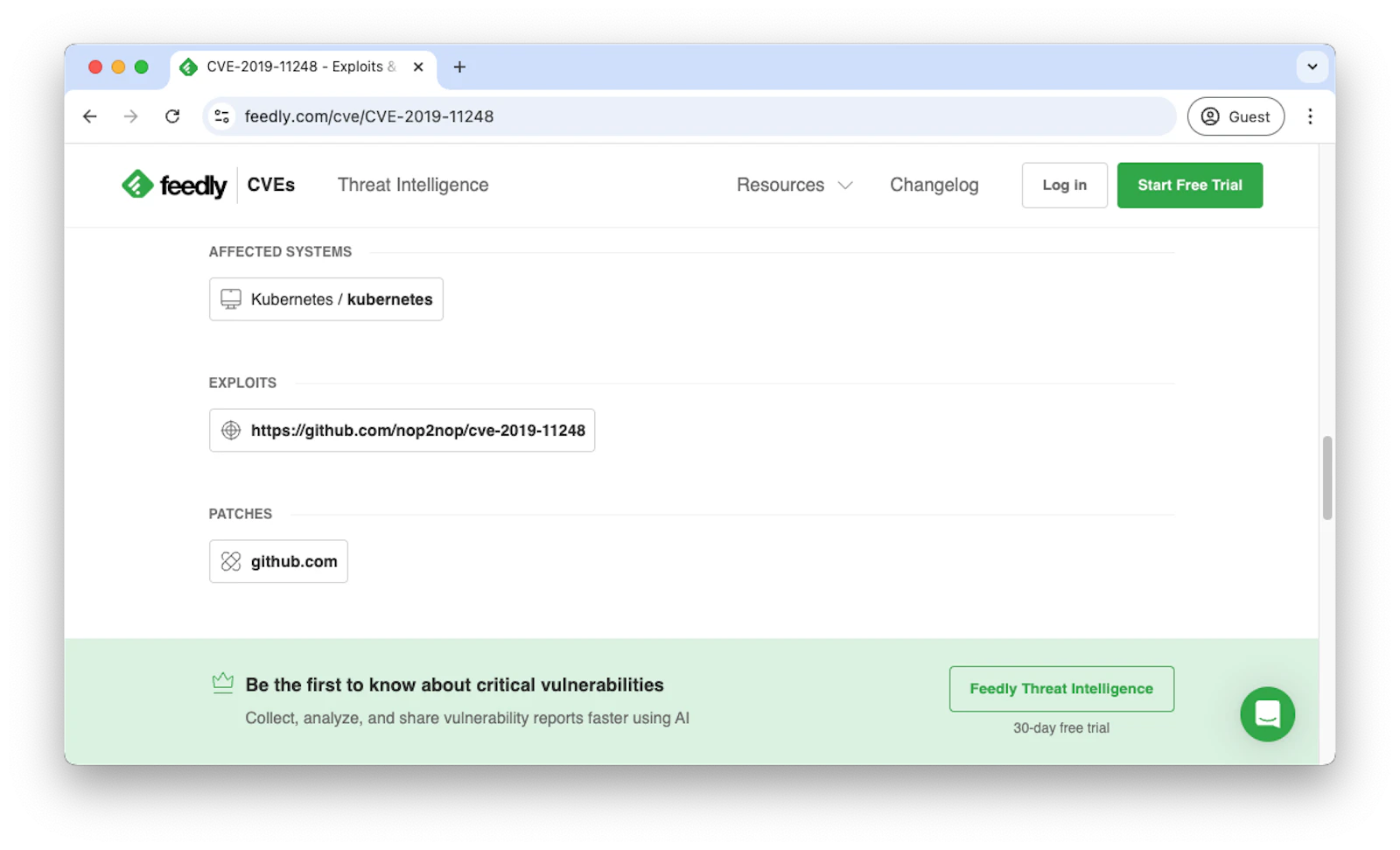Open the browser tab search chevron

pos(1311,67)
